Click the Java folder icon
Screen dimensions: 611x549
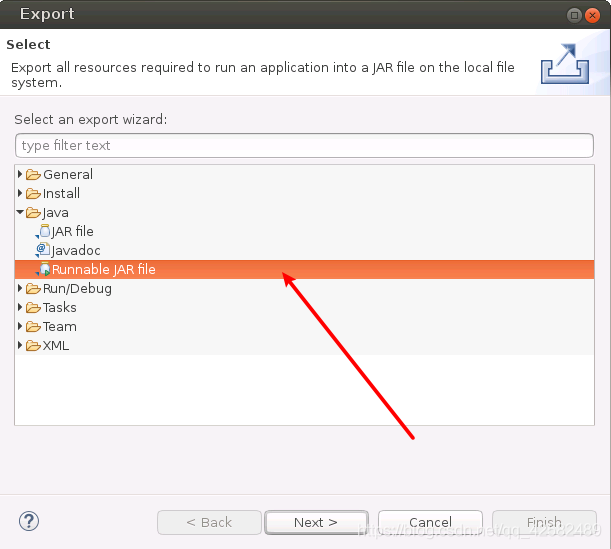[x=34, y=213]
